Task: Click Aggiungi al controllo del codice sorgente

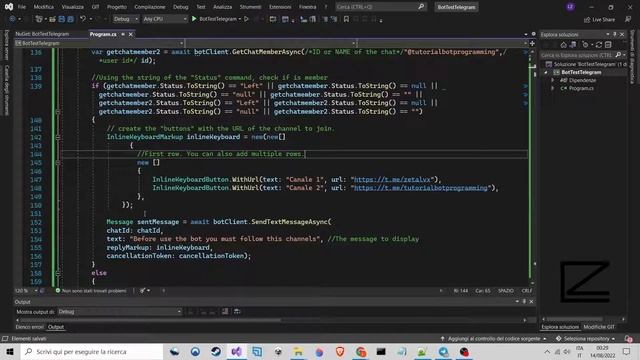Action: [493, 339]
